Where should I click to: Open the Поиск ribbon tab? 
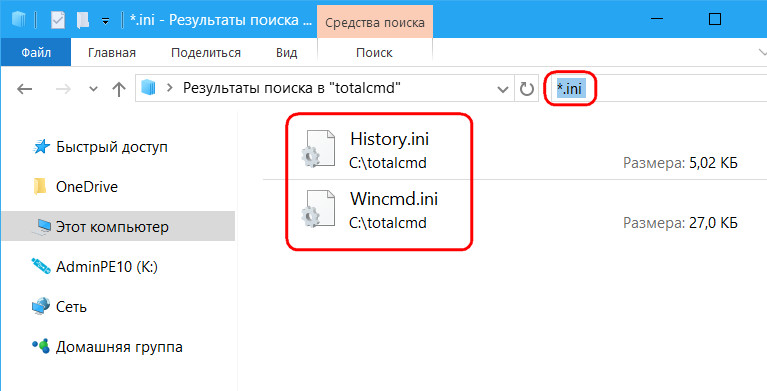(374, 52)
